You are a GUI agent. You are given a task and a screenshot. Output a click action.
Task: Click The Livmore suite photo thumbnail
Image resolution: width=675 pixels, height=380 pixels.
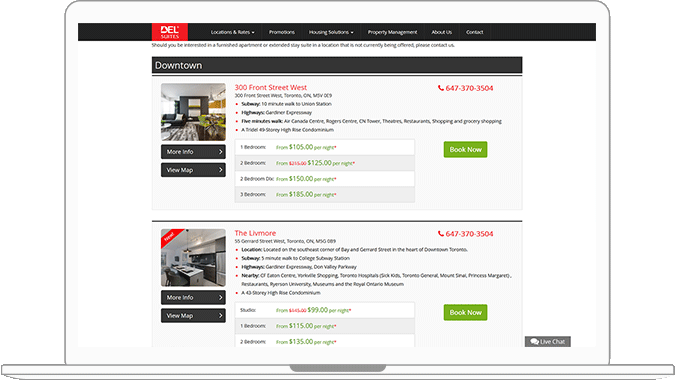(x=193, y=258)
